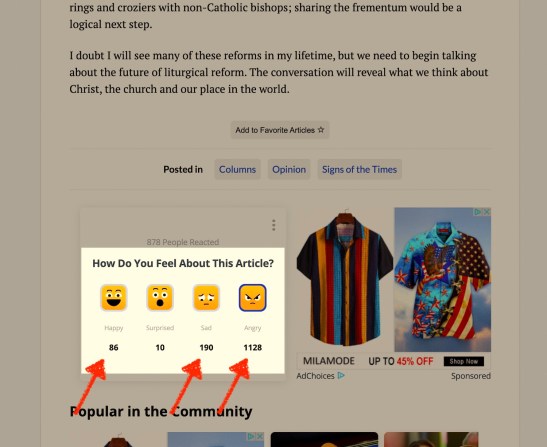Open the Opinion category tag
The image size is (547, 447).
[289, 169]
